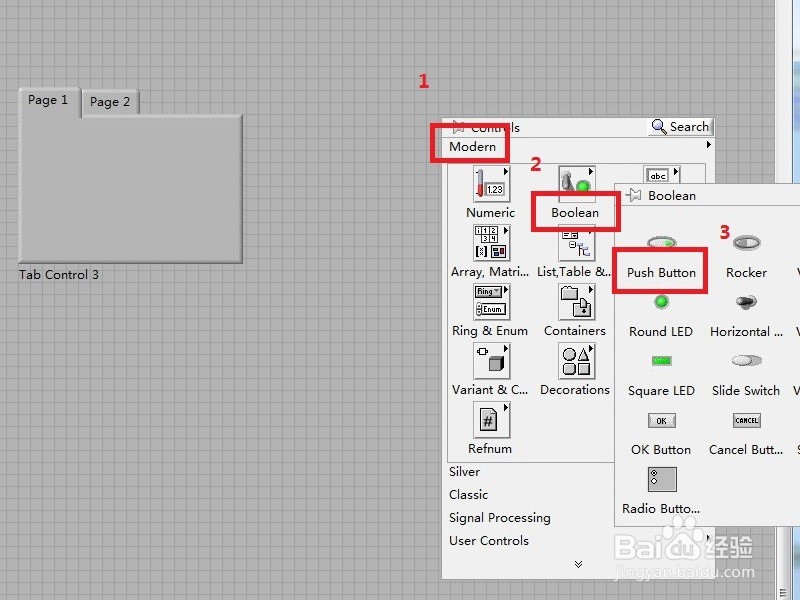The image size is (800, 600).
Task: Open the Ring & Enum palette icon
Action: point(491,302)
